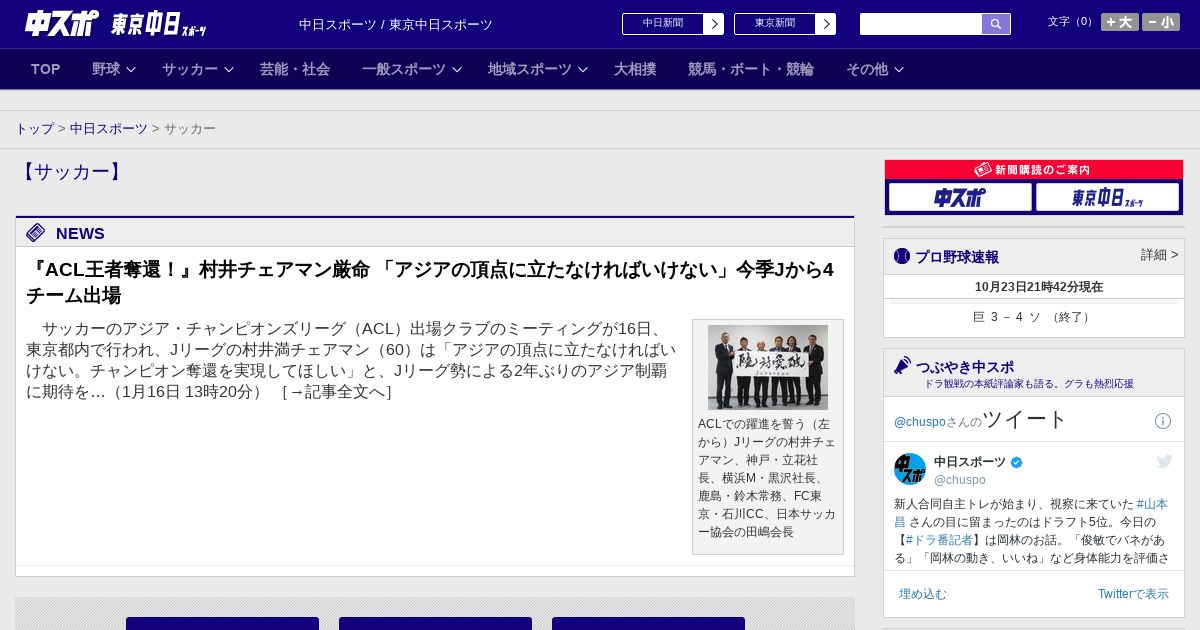Click the 中日スポーツ Twitter avatar

click(910, 469)
